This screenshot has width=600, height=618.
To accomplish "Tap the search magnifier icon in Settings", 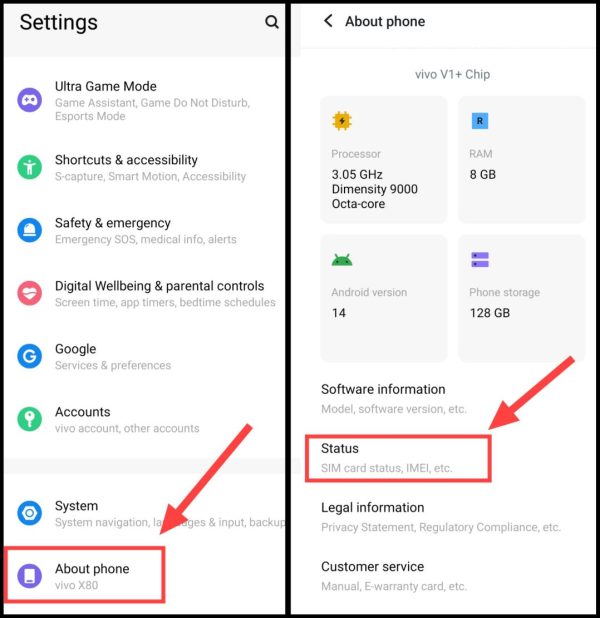I will pyautogui.click(x=272, y=22).
